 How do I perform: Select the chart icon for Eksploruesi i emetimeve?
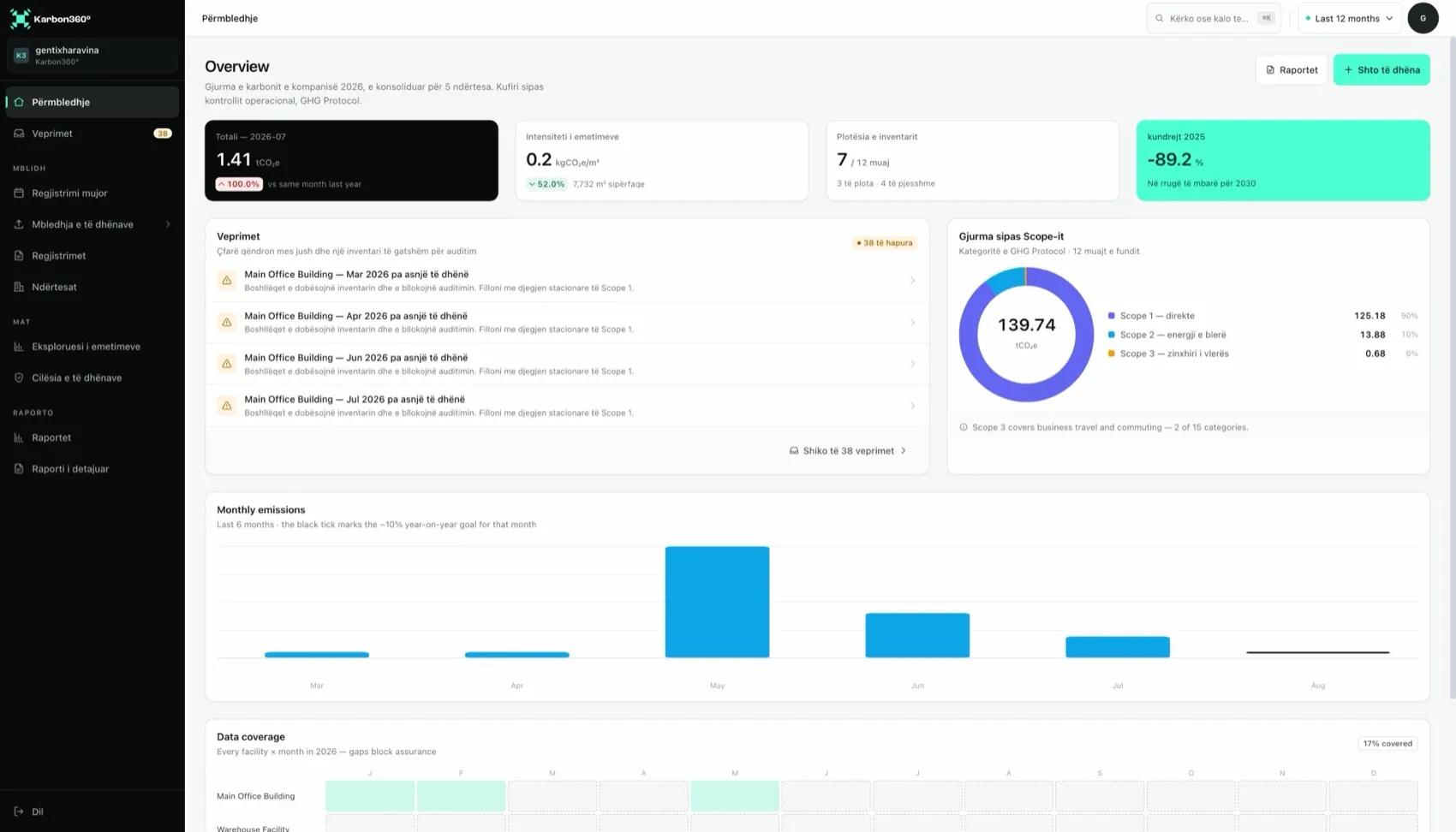(19, 347)
